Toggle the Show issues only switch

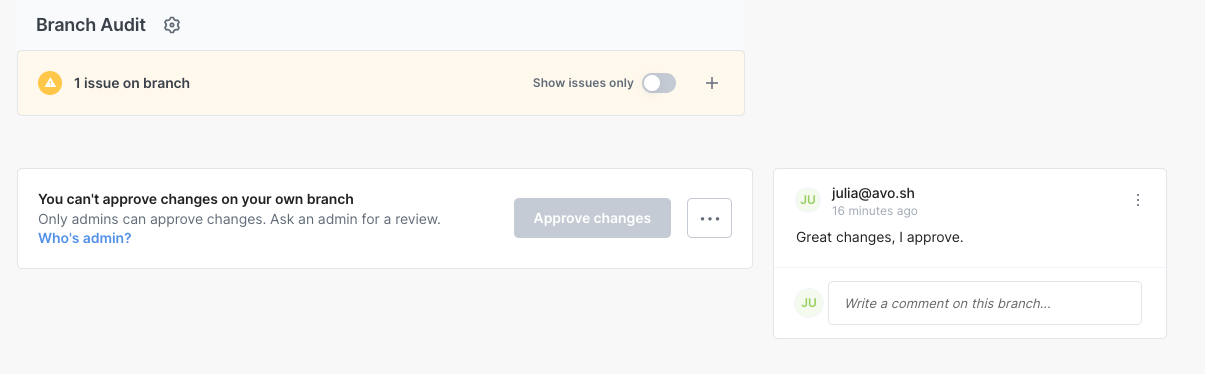[x=659, y=83]
